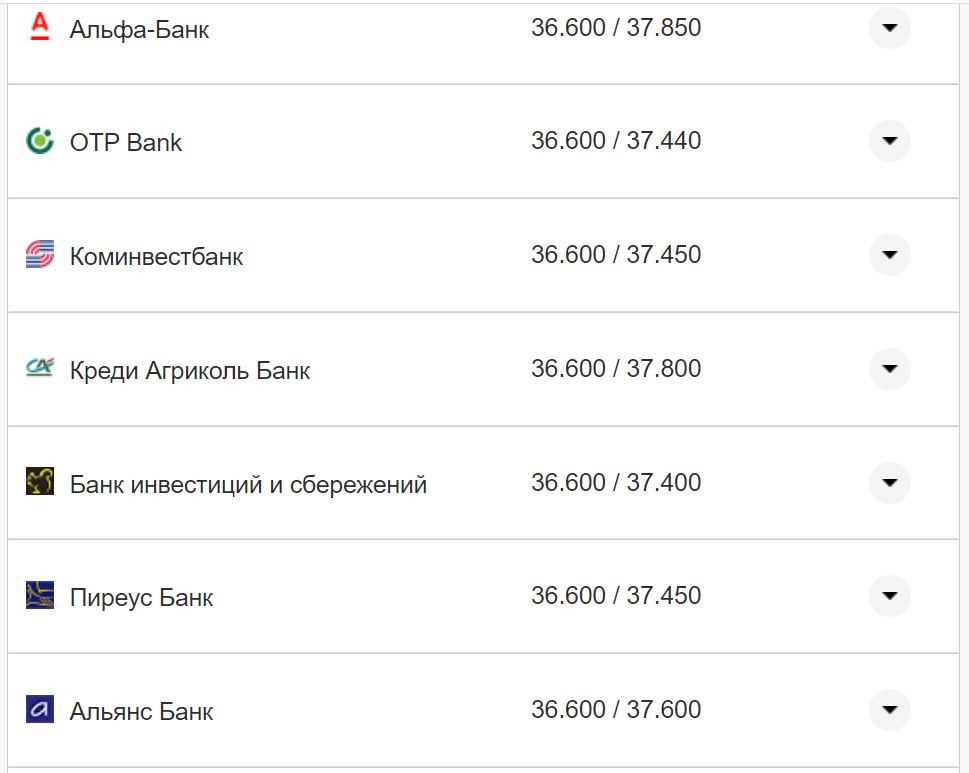The width and height of the screenshot is (969, 773).
Task: Click the 36.600 / 37.850 rate value
Action: coord(617,27)
